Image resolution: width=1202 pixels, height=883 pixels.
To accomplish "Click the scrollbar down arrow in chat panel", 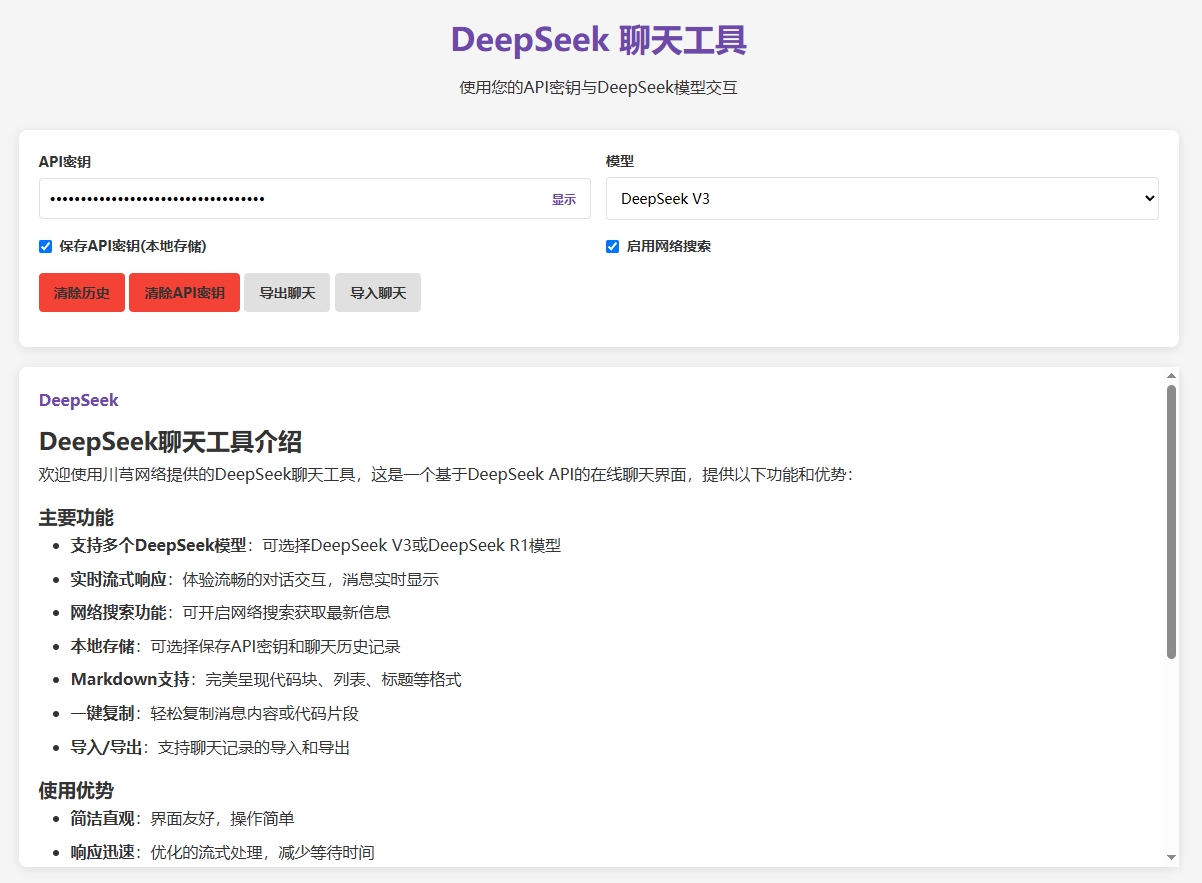I will [x=1171, y=857].
